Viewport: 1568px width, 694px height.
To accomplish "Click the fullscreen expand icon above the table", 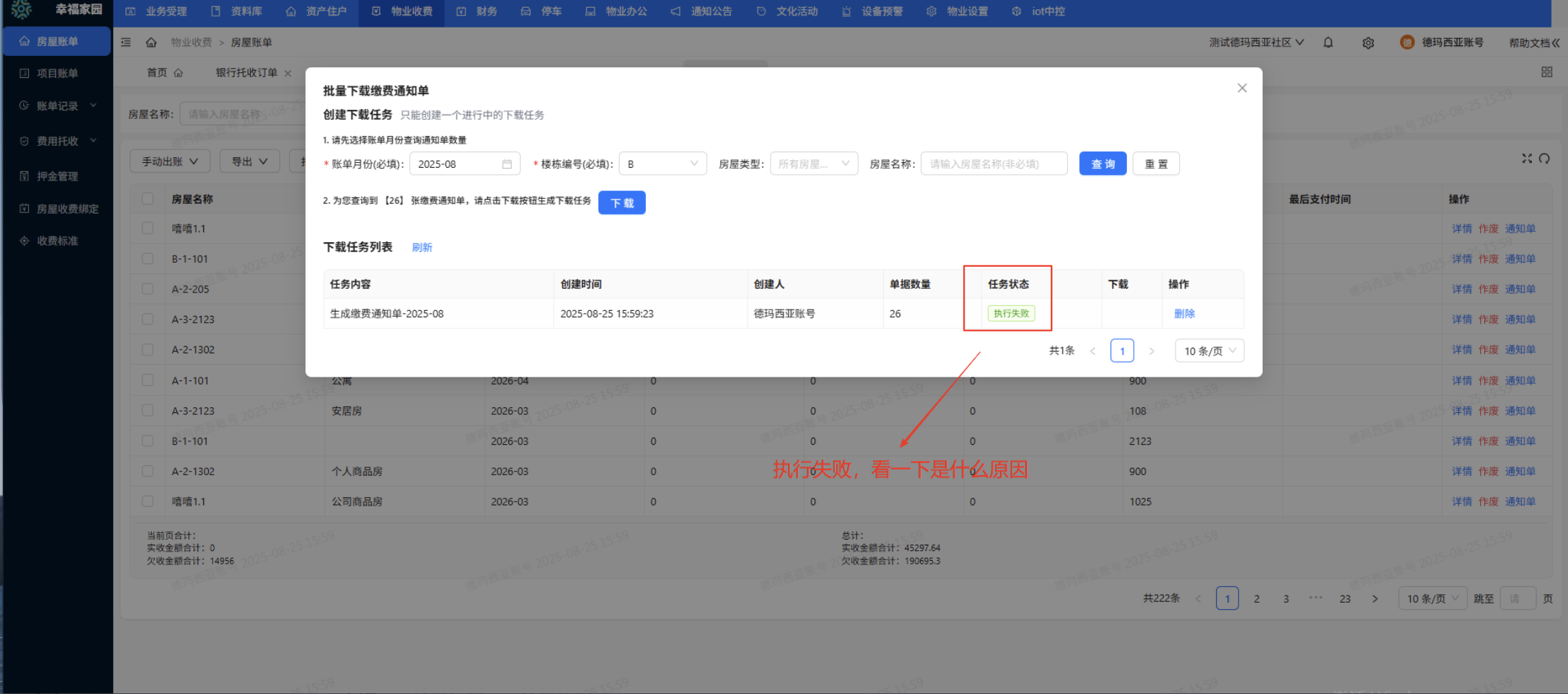I will click(x=1526, y=159).
